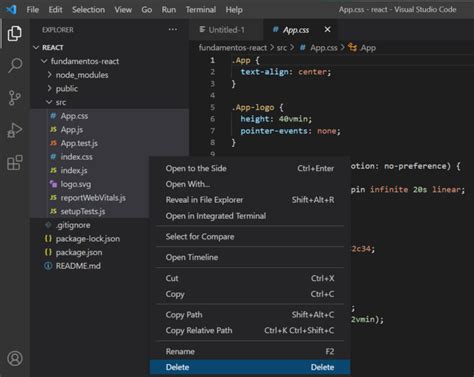
Task: Open the File menu
Action: tap(32, 10)
